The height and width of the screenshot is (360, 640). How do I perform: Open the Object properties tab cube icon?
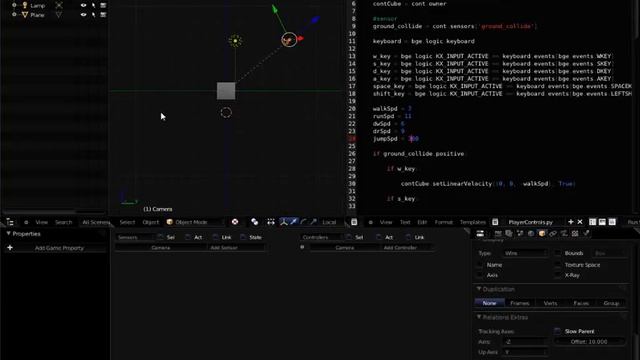tap(542, 233)
